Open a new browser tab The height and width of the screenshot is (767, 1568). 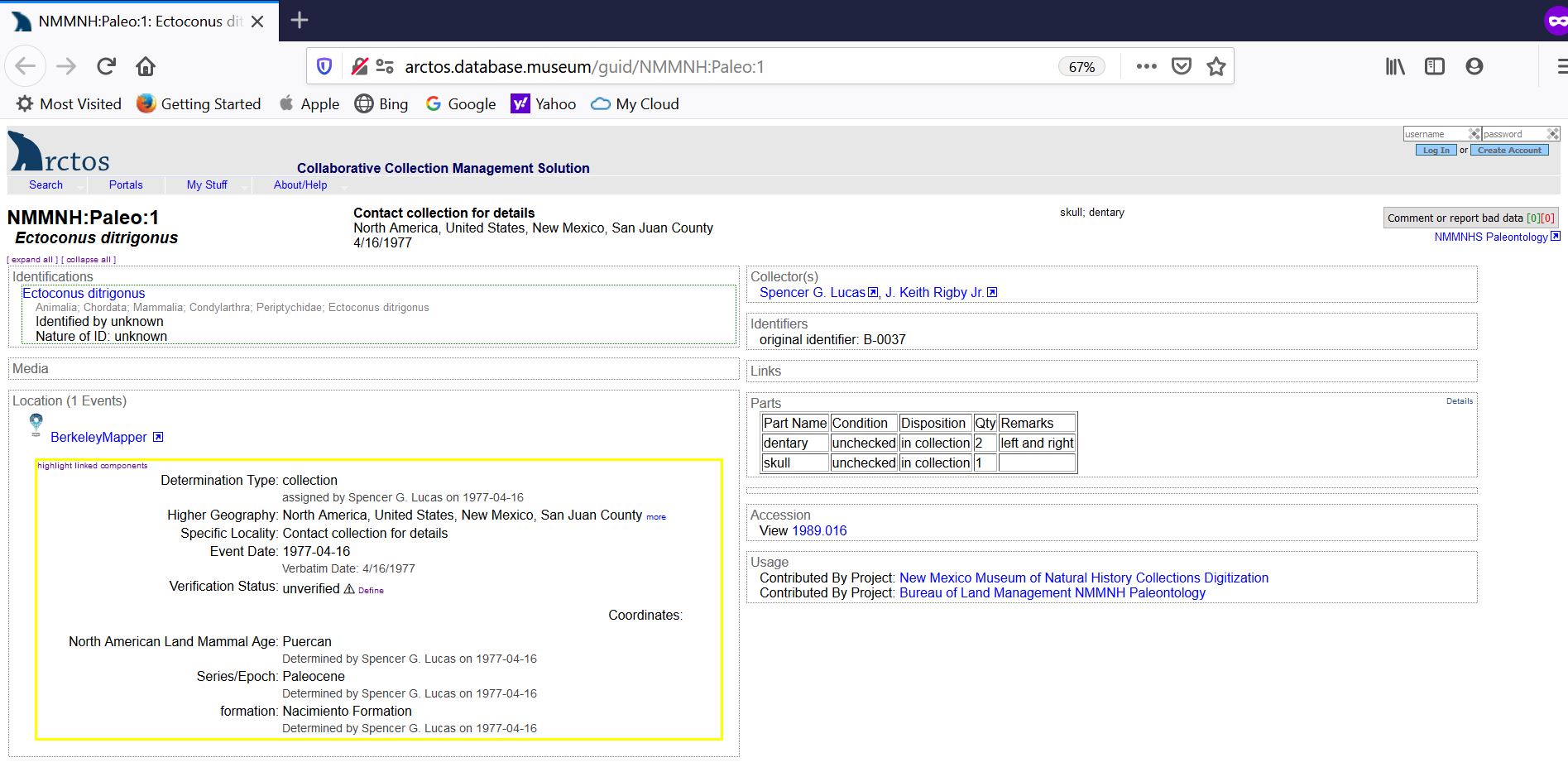tap(300, 20)
